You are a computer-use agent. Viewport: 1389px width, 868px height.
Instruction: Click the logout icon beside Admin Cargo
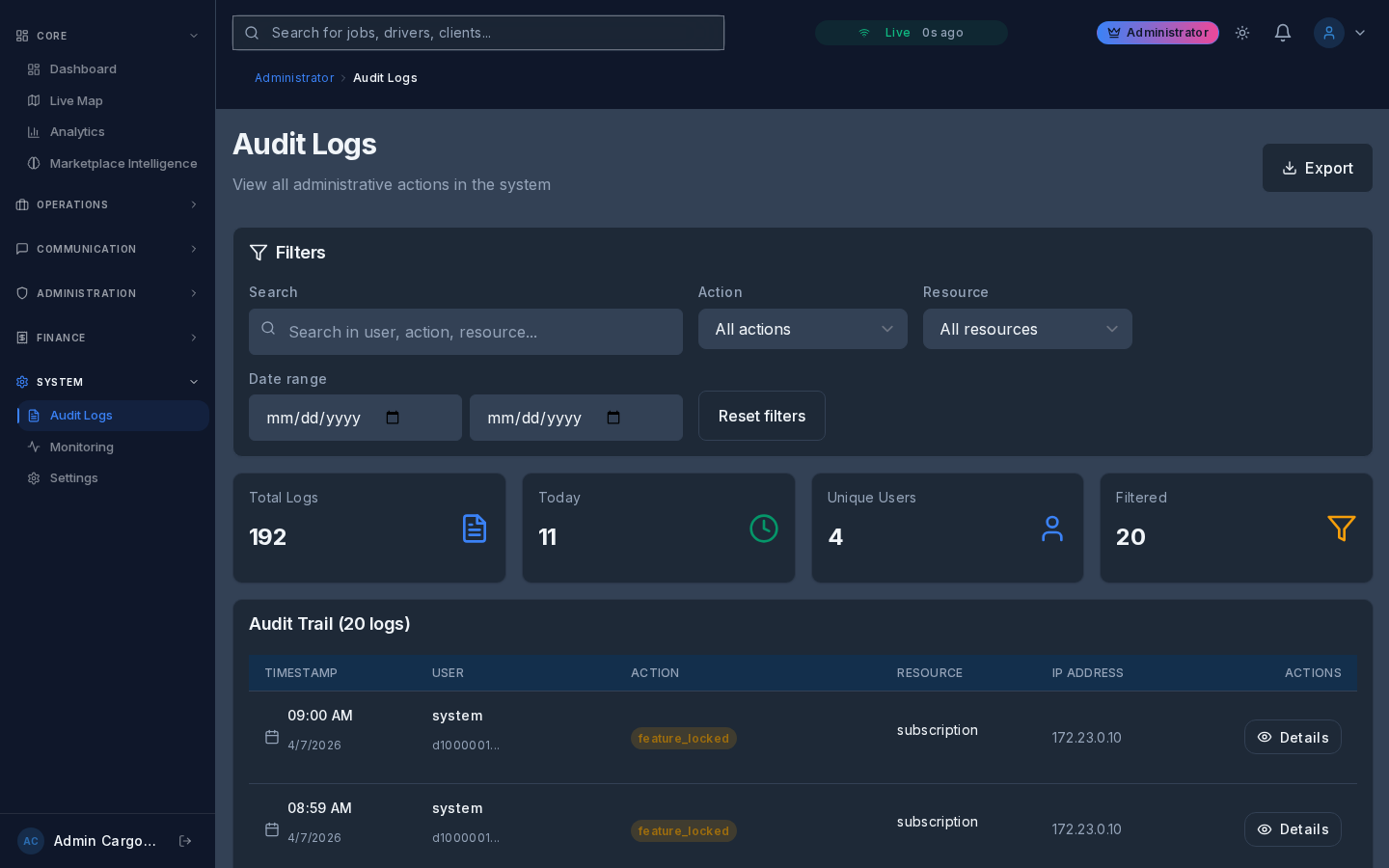(185, 841)
